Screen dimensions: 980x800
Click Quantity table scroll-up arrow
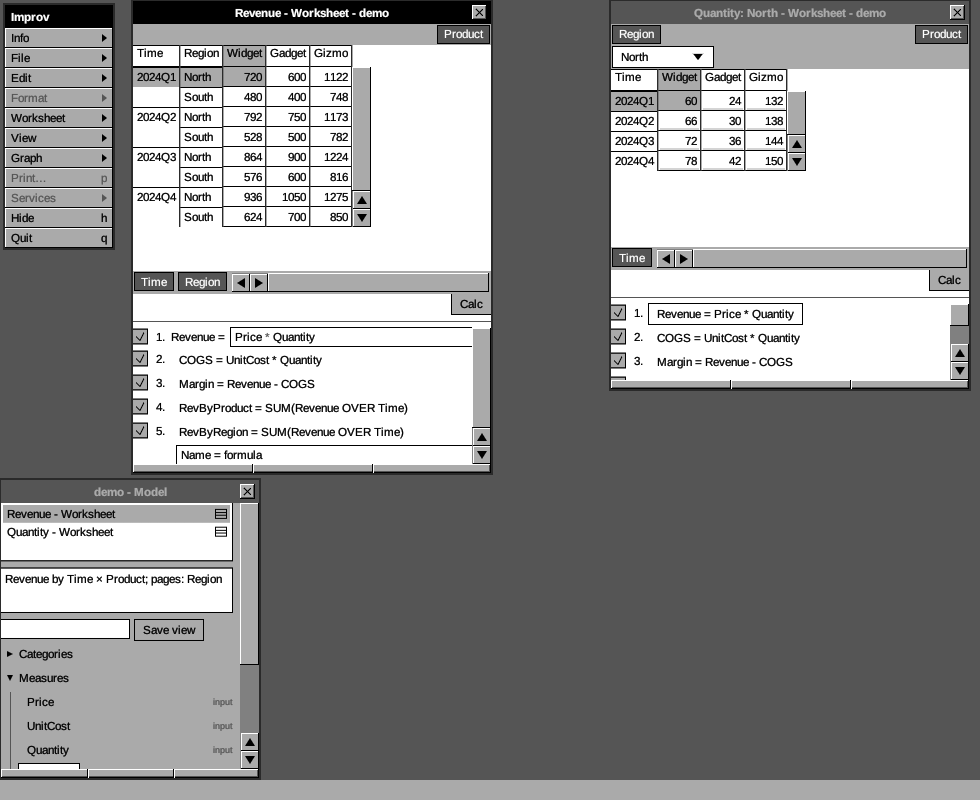point(797,144)
